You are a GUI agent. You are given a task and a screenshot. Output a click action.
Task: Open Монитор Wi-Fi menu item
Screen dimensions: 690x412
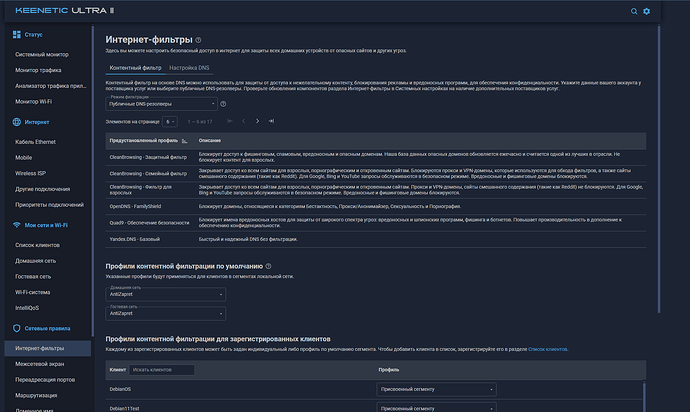pos(33,102)
